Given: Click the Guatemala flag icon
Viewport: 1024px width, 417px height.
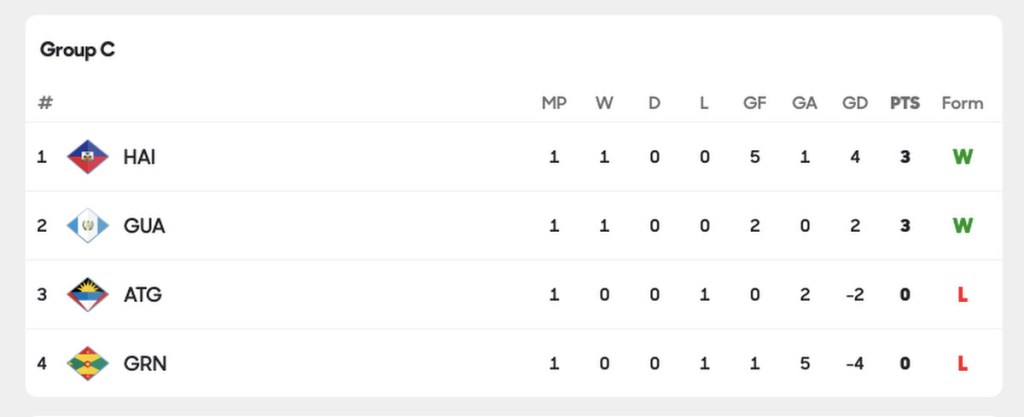Looking at the screenshot, I should tap(88, 226).
